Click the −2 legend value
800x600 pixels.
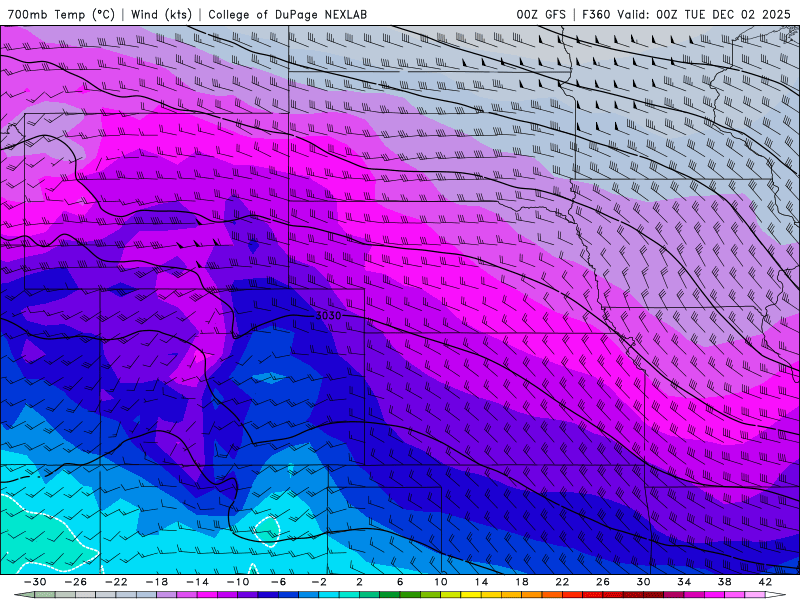319,582
